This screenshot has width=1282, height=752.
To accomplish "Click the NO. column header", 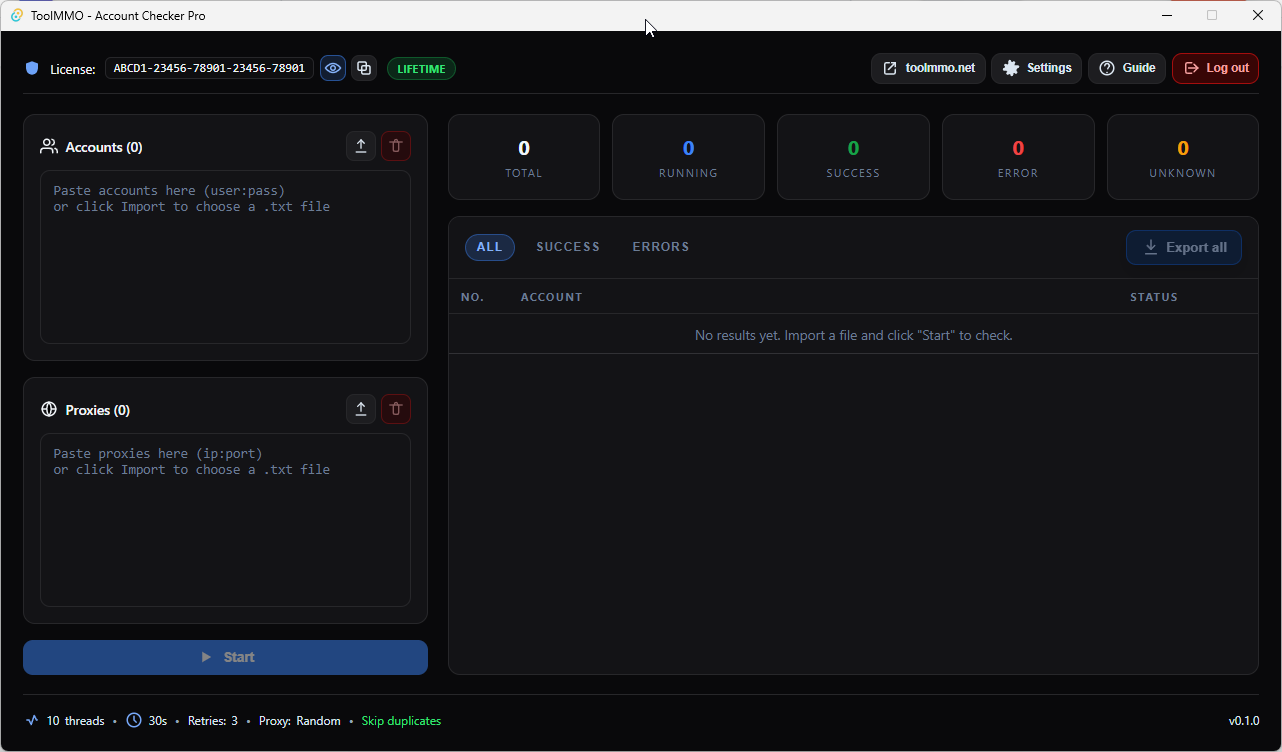I will pyautogui.click(x=472, y=297).
